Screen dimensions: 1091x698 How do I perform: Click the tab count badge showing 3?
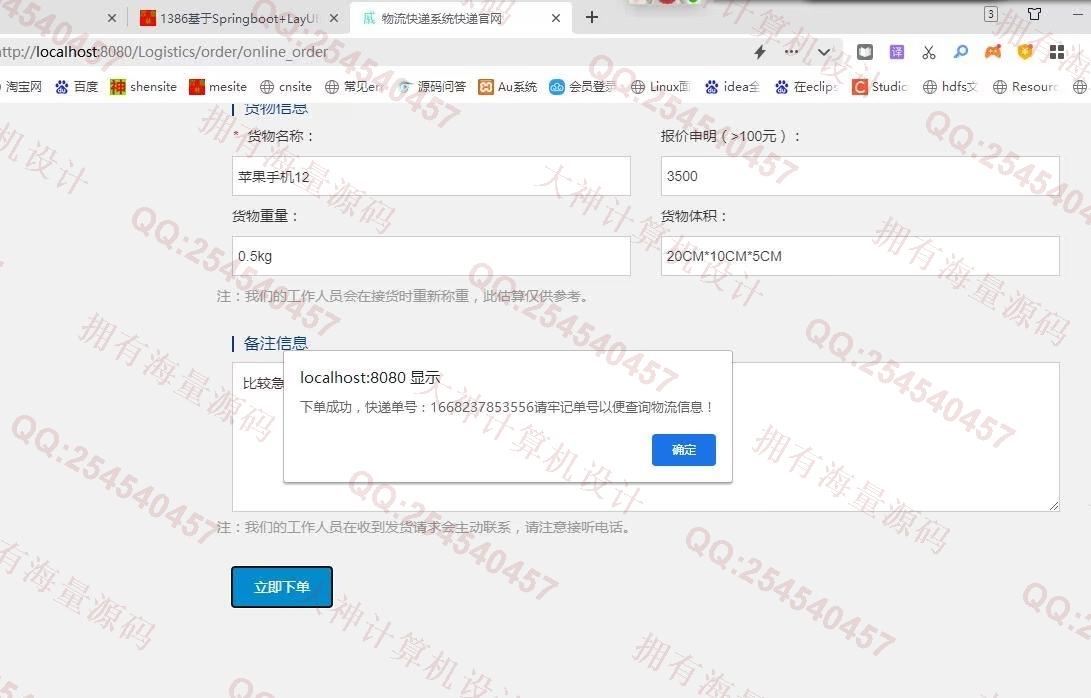tap(991, 14)
